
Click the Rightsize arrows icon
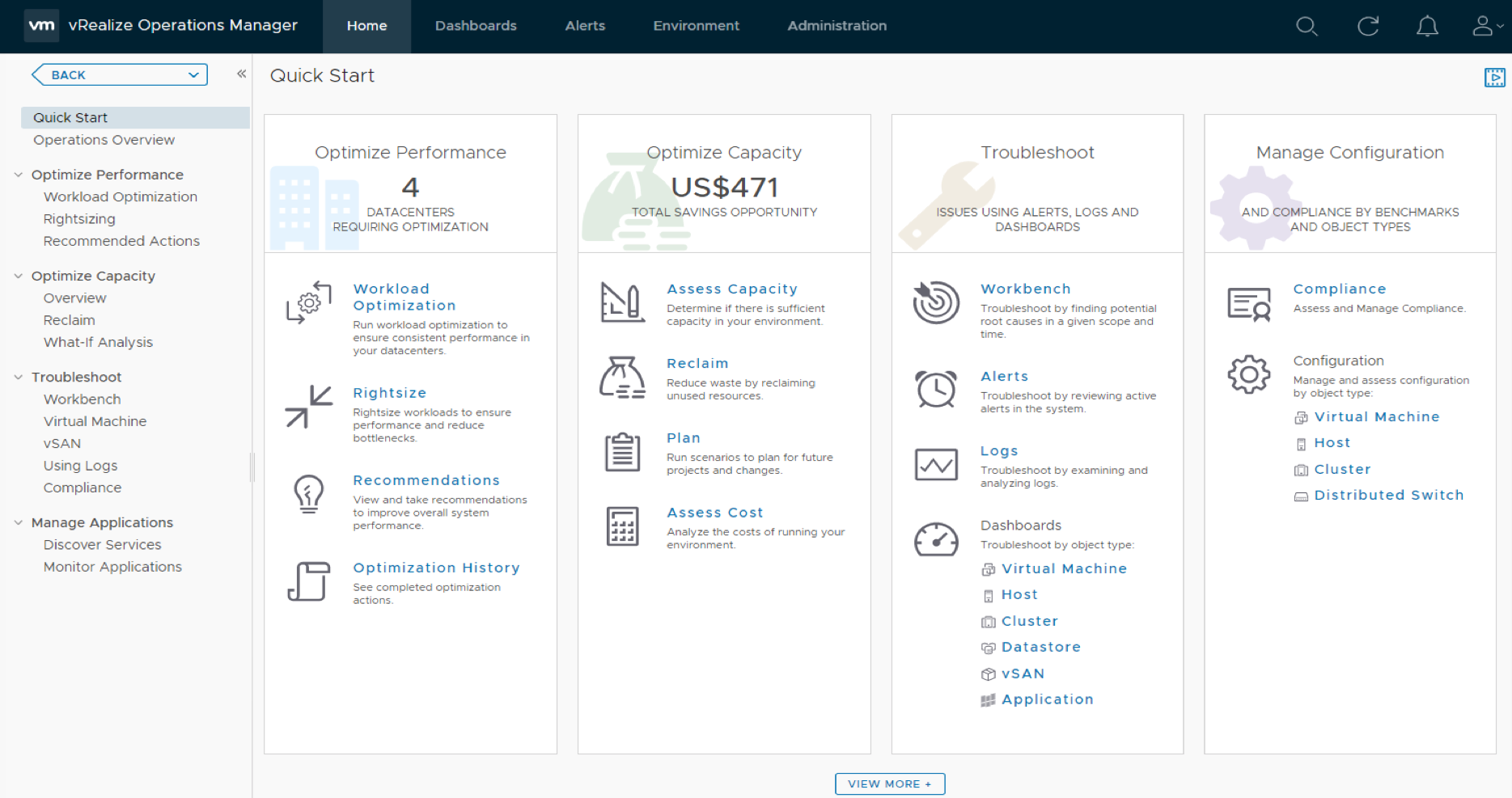[x=309, y=406]
